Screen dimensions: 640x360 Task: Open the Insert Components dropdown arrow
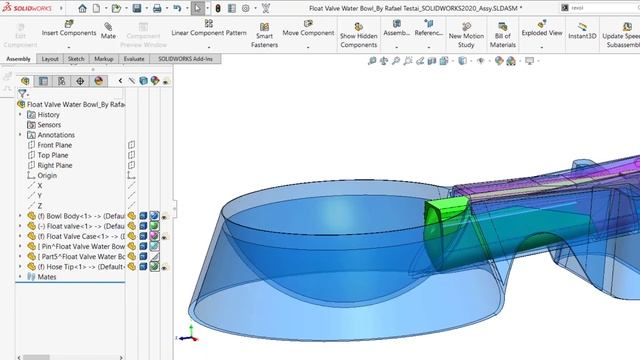[69, 47]
